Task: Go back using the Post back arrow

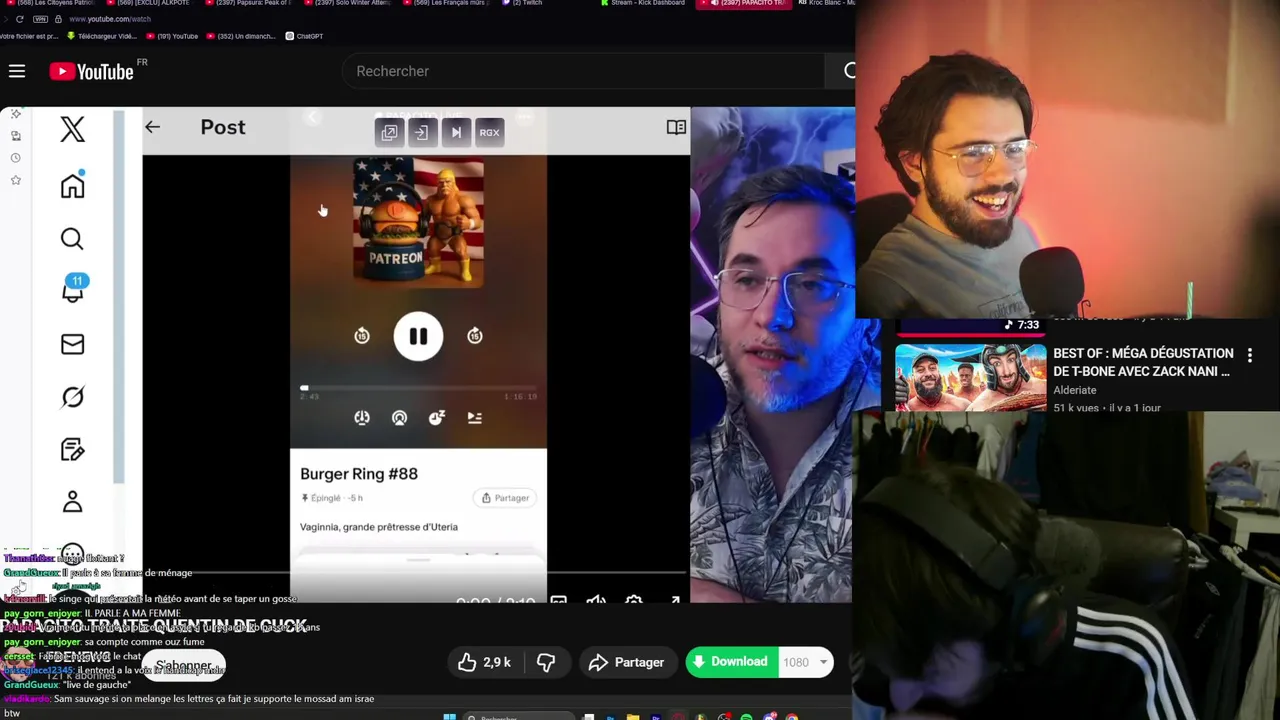Action: coord(152,127)
